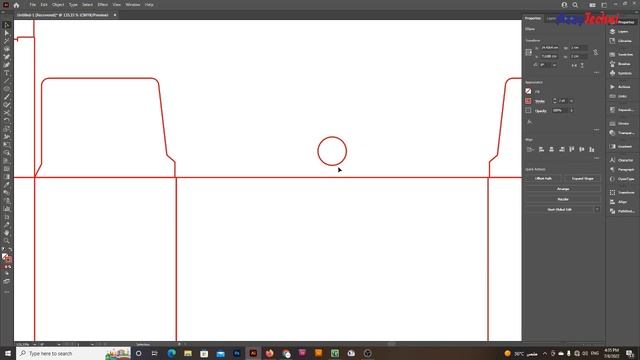Open the Paragraph panel from dock
Viewport: 640px width, 360px height.
pos(622,169)
